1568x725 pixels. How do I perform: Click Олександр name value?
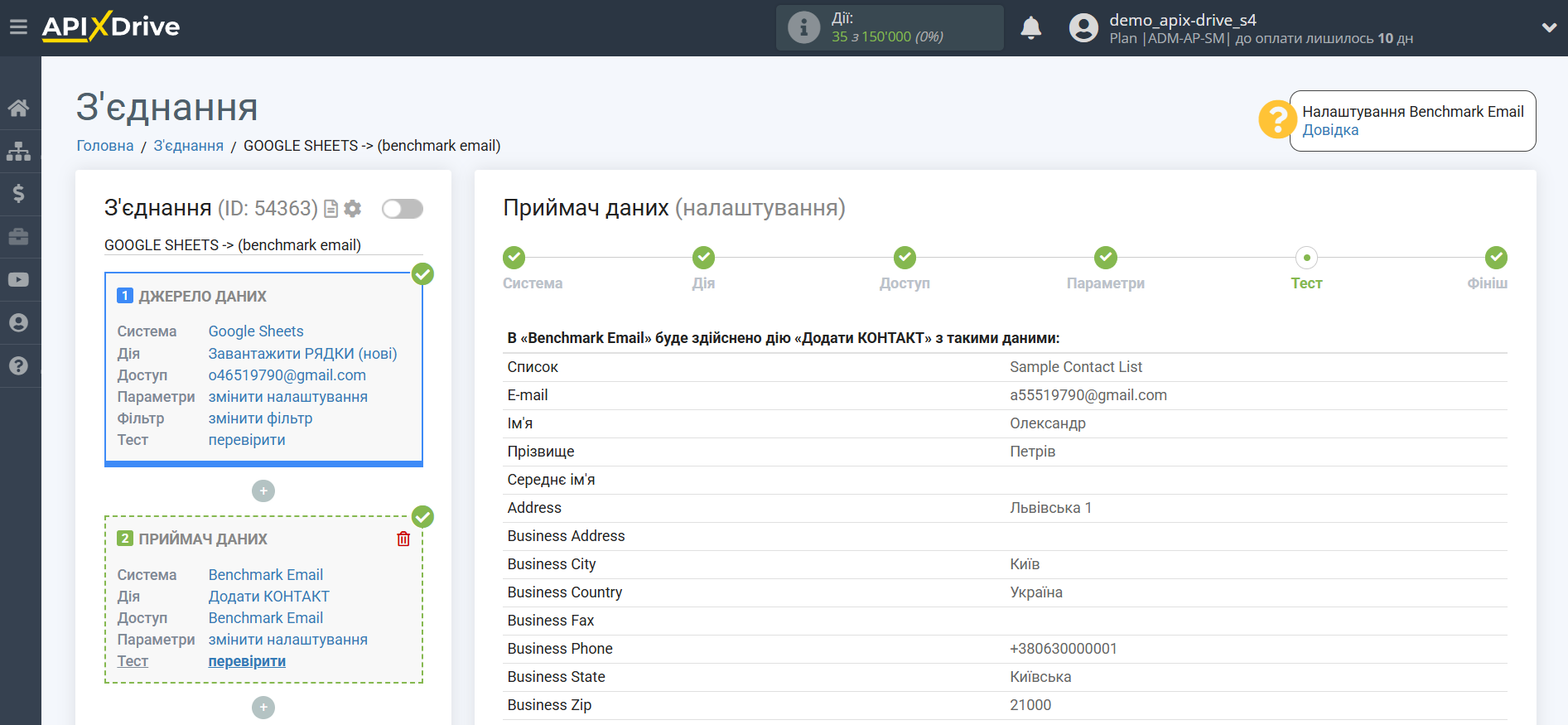coord(1048,423)
